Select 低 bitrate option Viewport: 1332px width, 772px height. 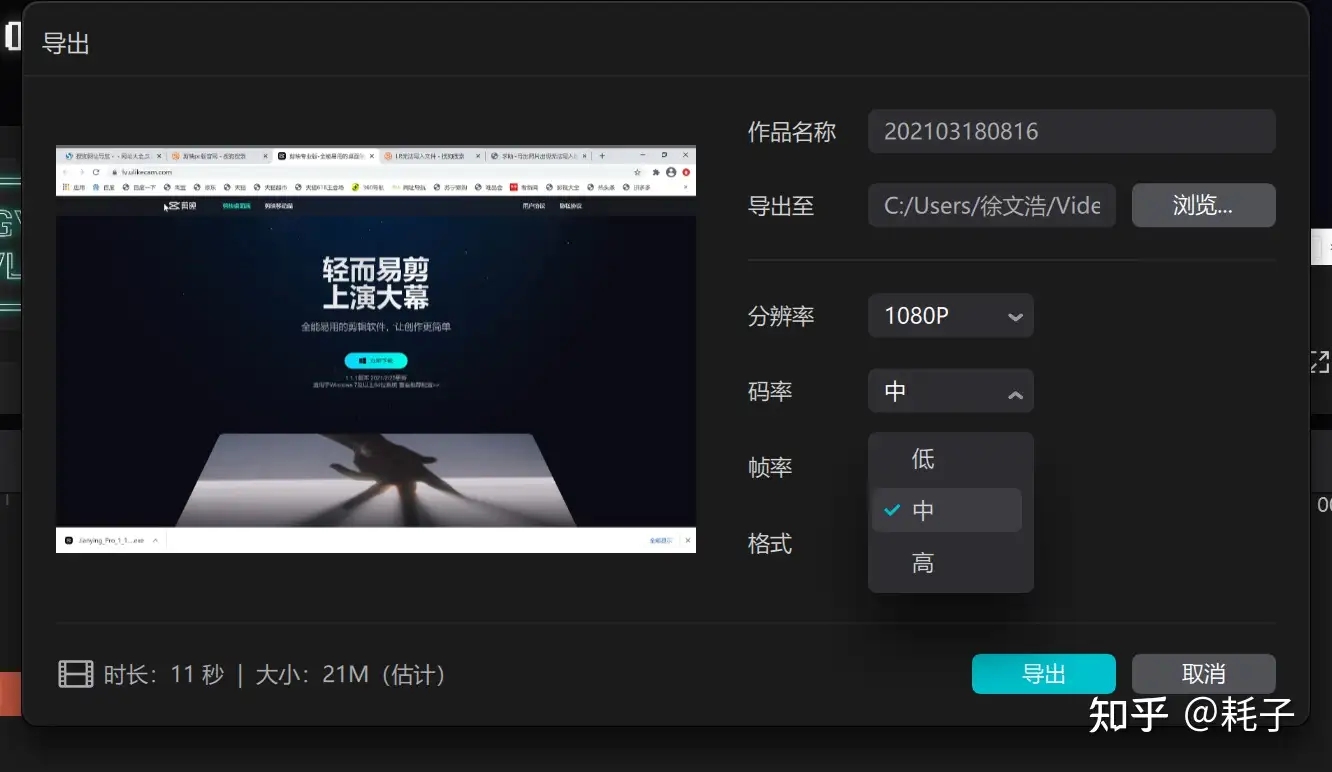947,458
